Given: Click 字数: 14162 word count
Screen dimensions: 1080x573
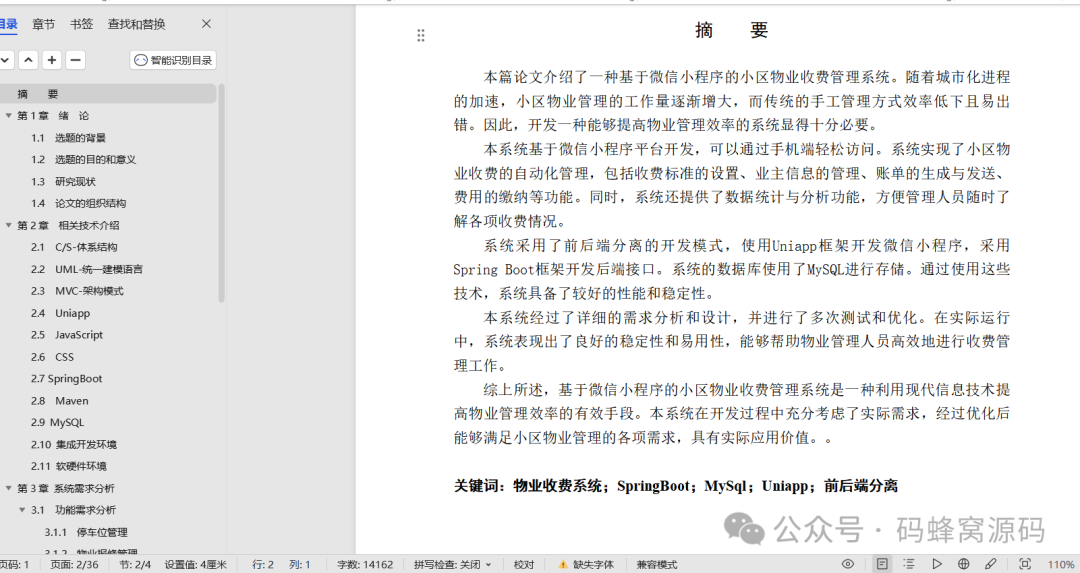Looking at the screenshot, I should tap(365, 565).
